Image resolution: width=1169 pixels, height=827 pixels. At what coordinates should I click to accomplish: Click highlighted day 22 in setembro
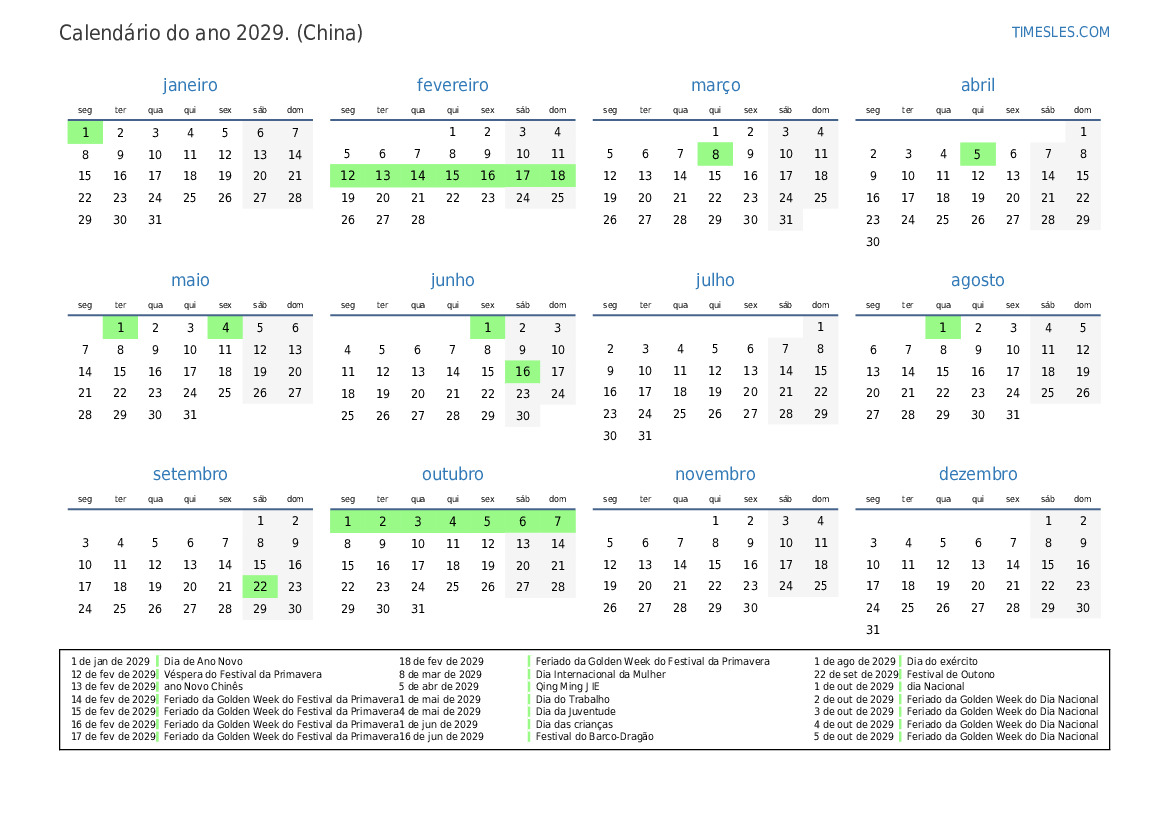click(x=260, y=587)
